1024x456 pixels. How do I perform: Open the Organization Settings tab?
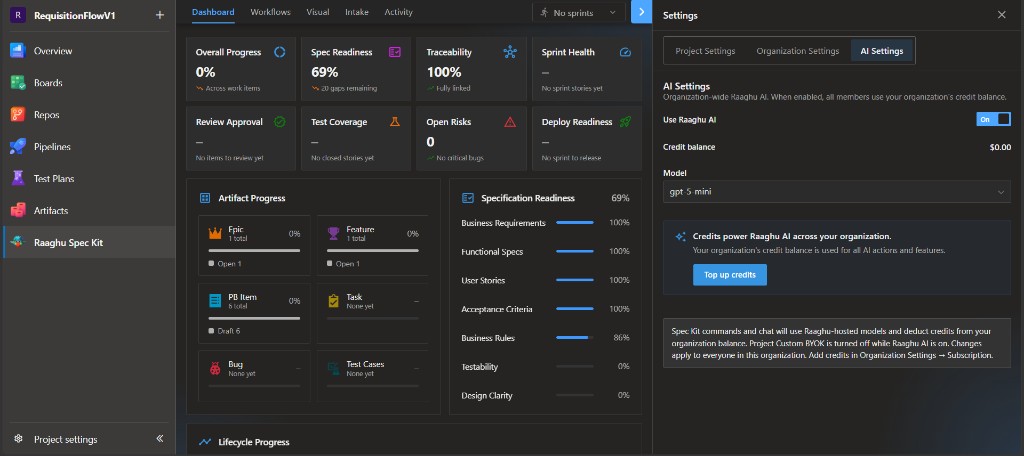[797, 51]
